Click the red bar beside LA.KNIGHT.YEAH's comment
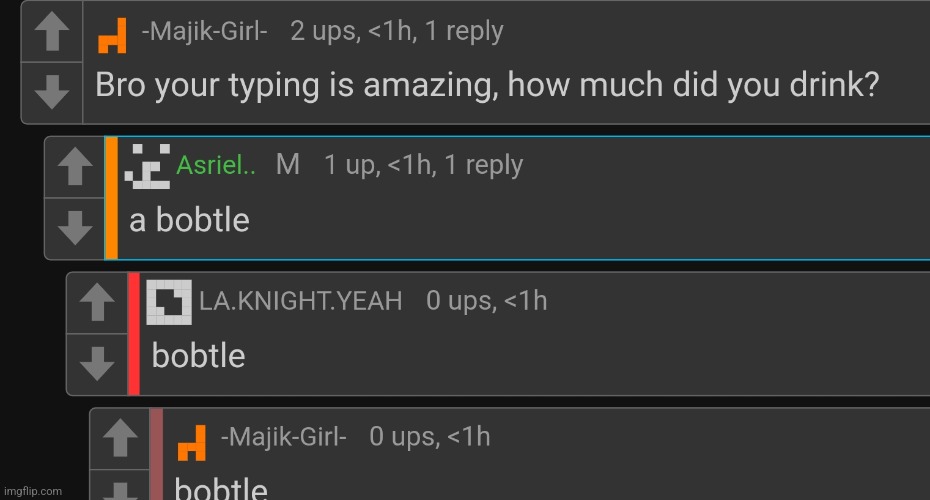Screen dimensions: 930x500 [x=133, y=334]
